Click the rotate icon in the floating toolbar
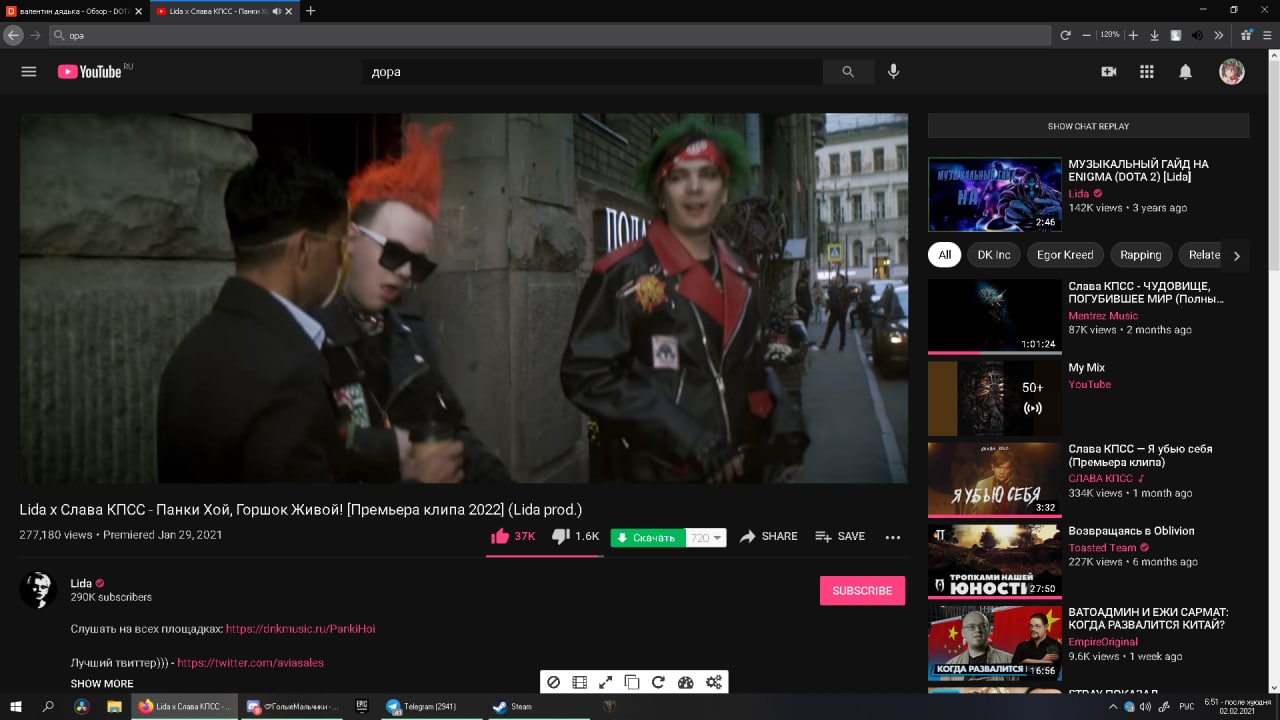The height and width of the screenshot is (720, 1280). coord(658,683)
